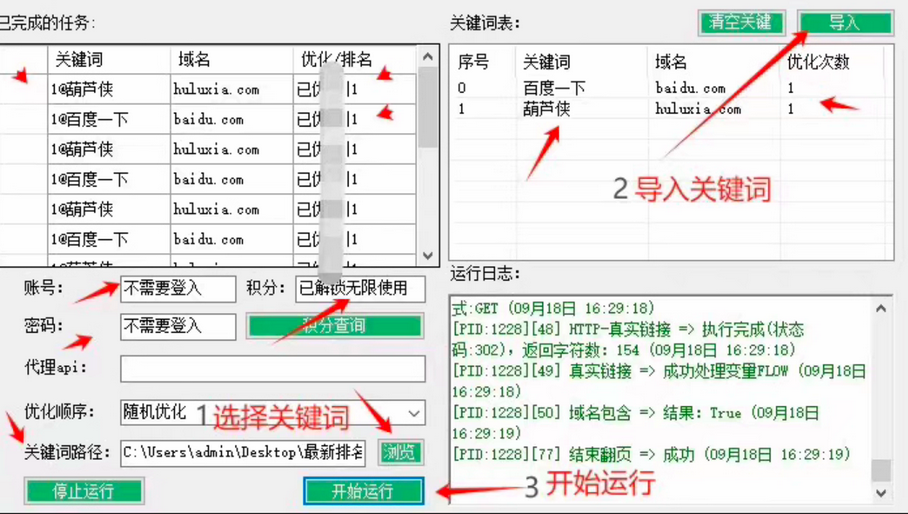The width and height of the screenshot is (908, 514).
Task: Click the HTTP-真实链接 执行完成 log line
Action: pyautogui.click(x=628, y=340)
